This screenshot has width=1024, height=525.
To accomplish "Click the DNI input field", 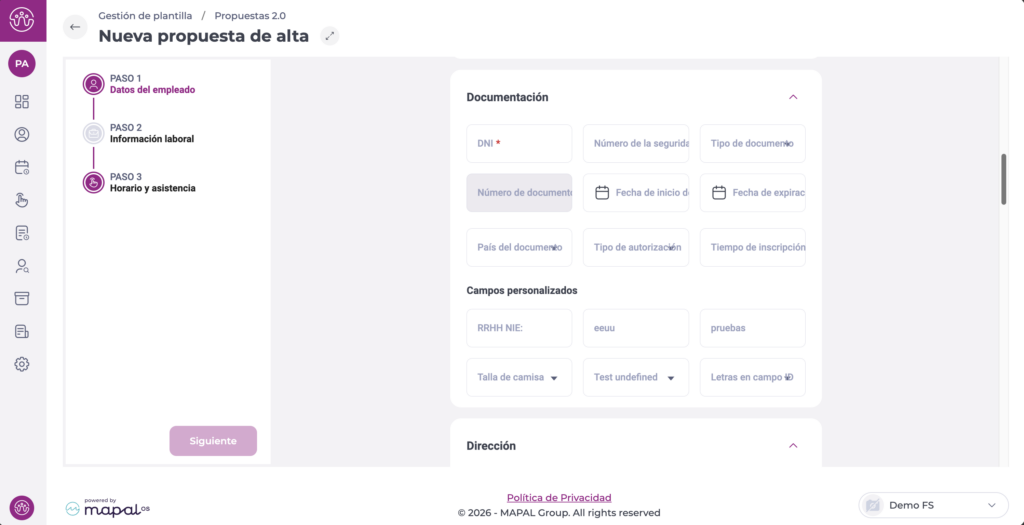I will (x=519, y=144).
